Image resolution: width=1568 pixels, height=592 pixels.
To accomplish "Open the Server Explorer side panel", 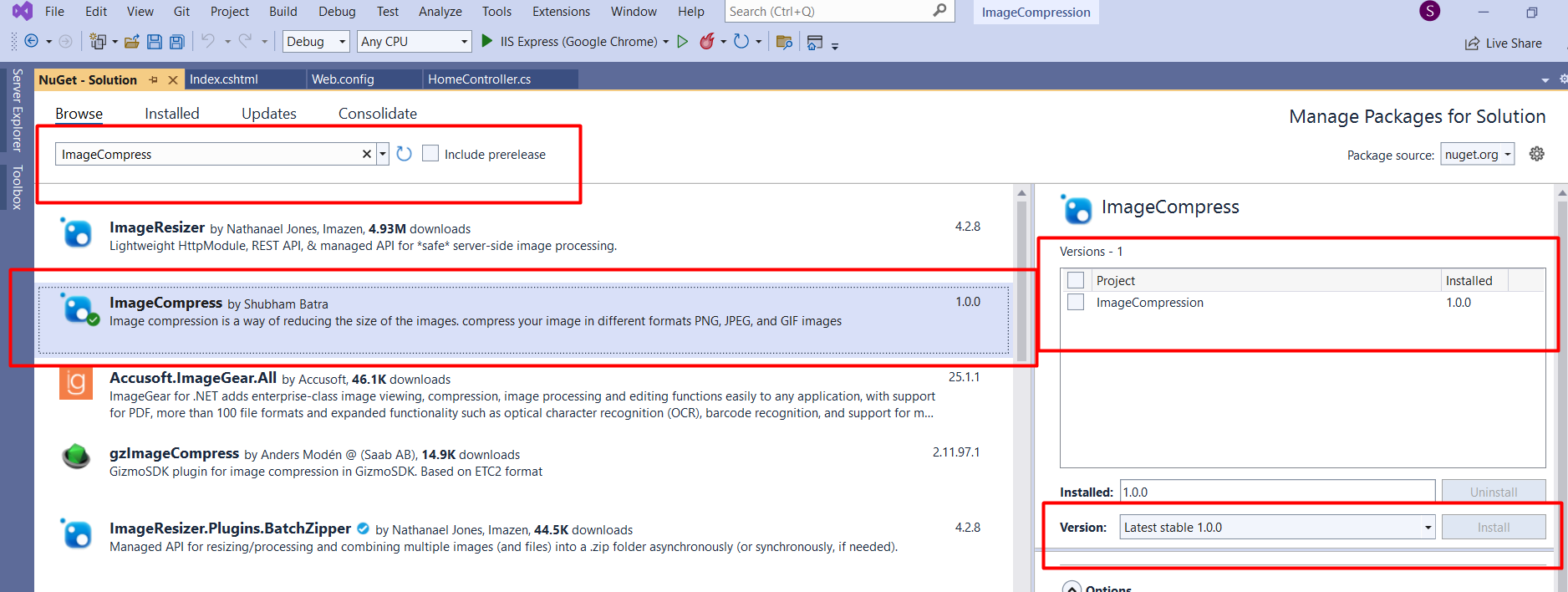I will (17, 110).
